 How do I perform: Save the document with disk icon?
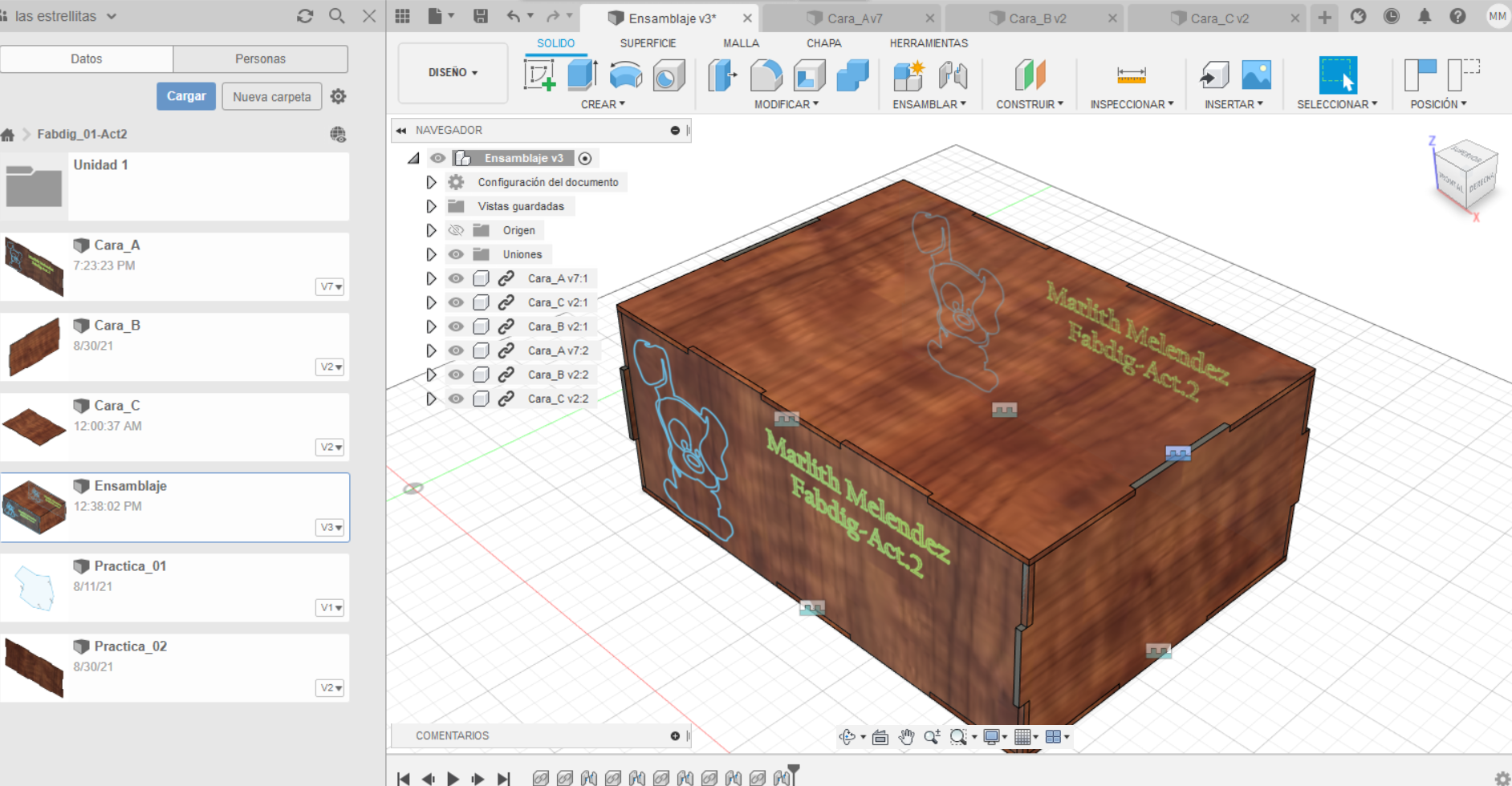point(481,16)
